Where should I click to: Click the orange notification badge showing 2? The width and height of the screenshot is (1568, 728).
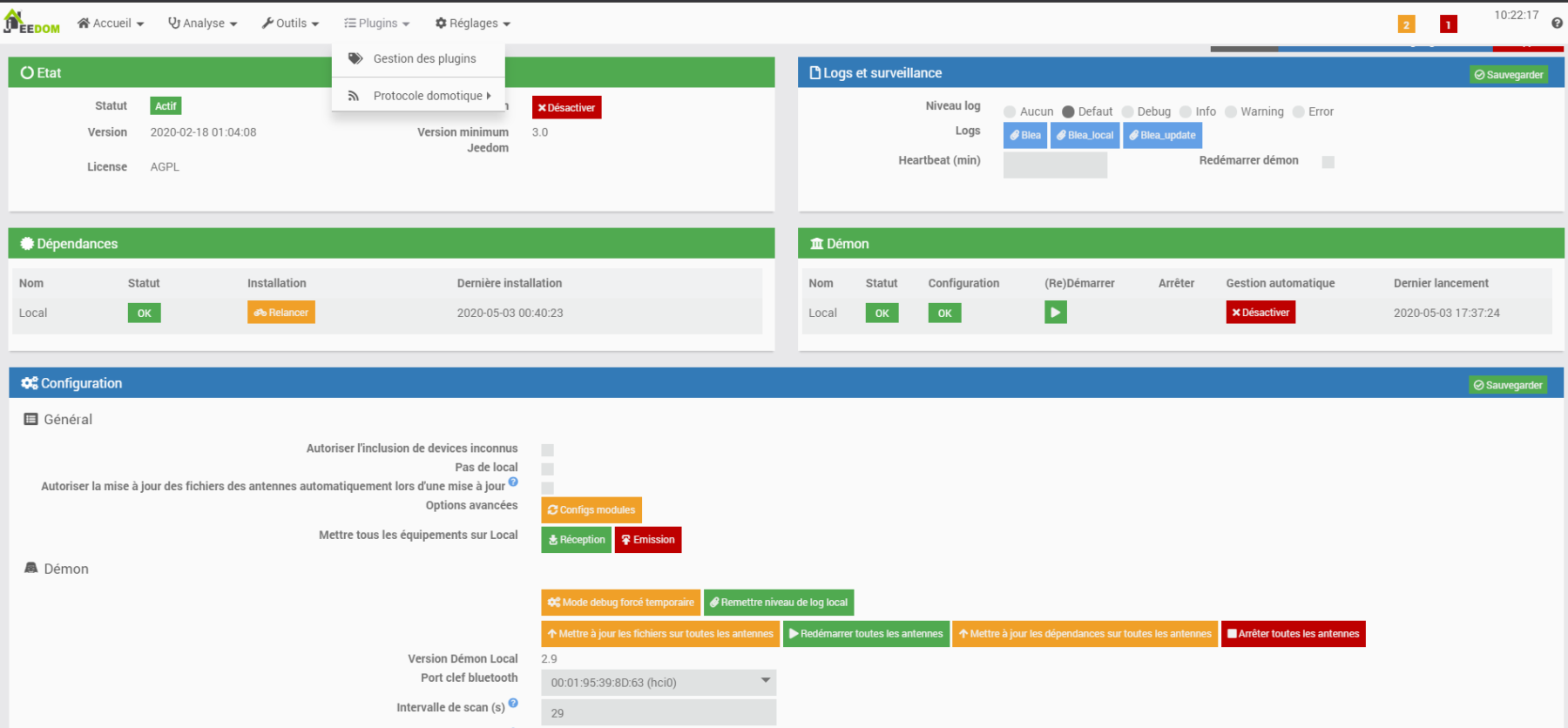[1406, 24]
